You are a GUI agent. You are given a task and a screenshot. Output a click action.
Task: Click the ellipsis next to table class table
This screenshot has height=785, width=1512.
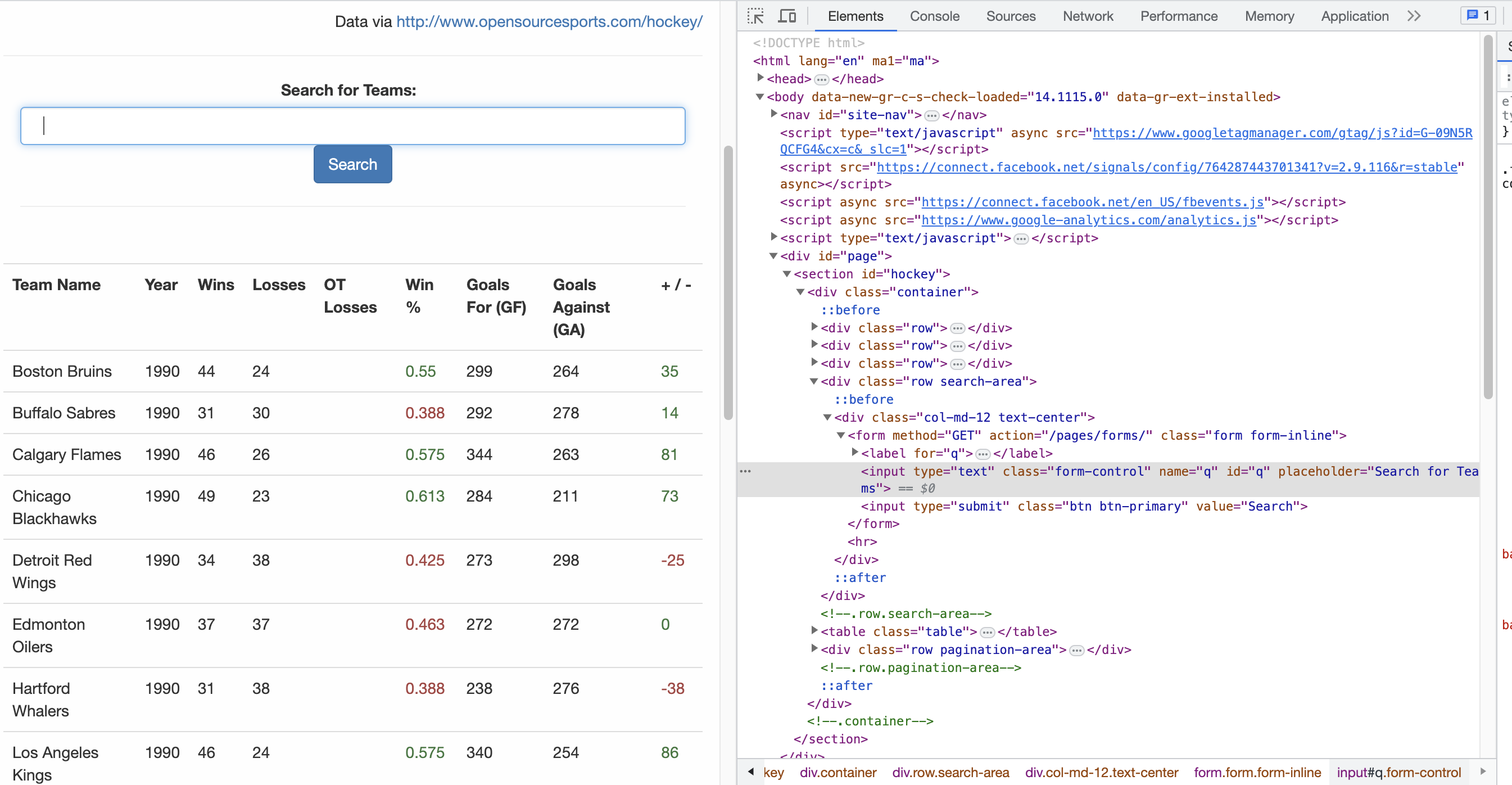986,631
